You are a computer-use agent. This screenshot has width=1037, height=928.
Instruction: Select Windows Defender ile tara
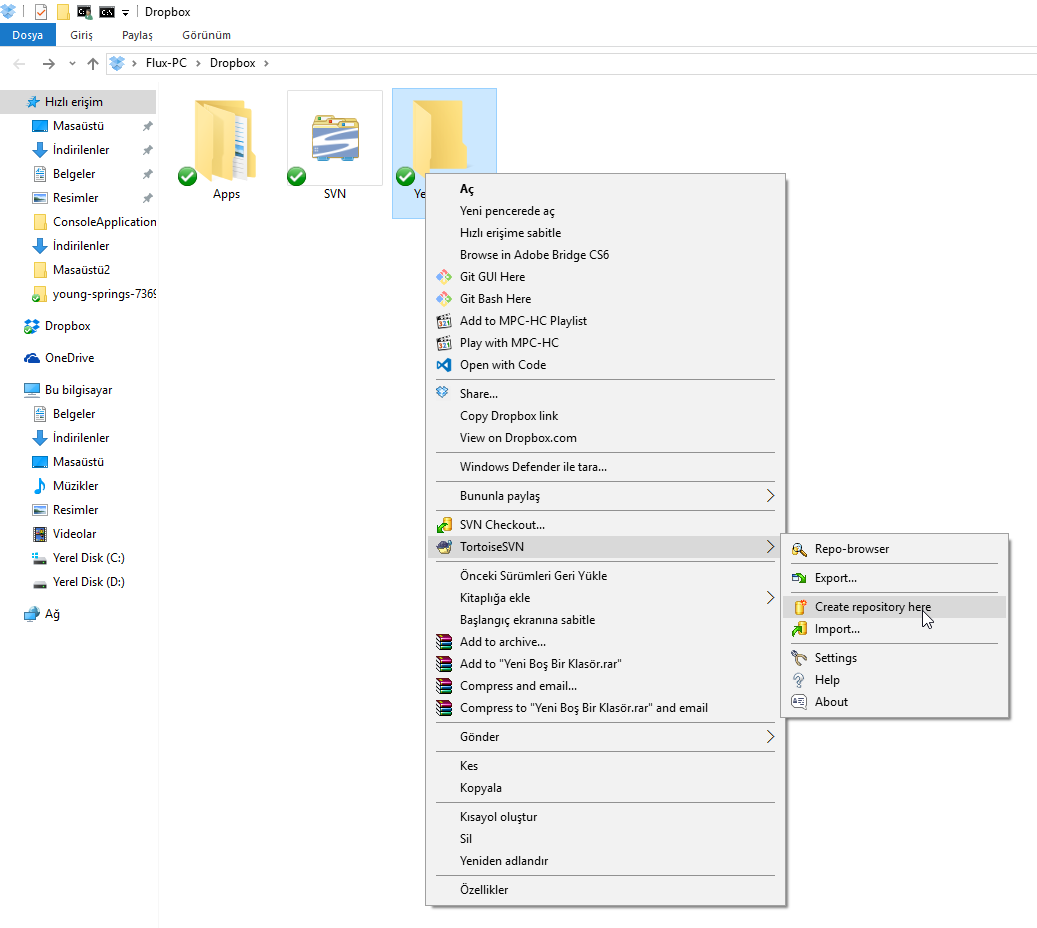click(x=605, y=466)
